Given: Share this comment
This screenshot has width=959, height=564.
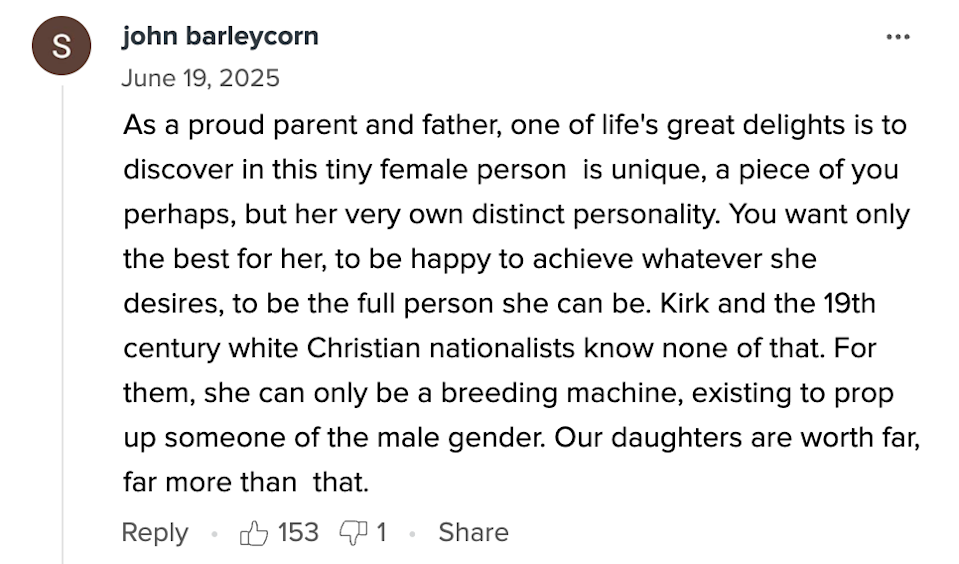Looking at the screenshot, I should pos(473,532).
